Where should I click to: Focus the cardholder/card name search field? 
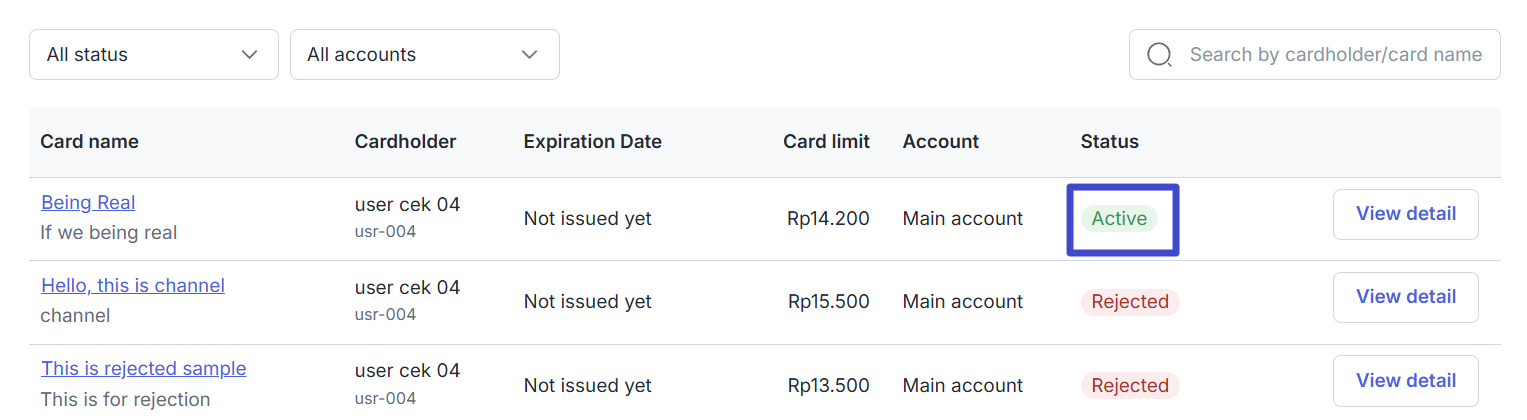click(1315, 55)
